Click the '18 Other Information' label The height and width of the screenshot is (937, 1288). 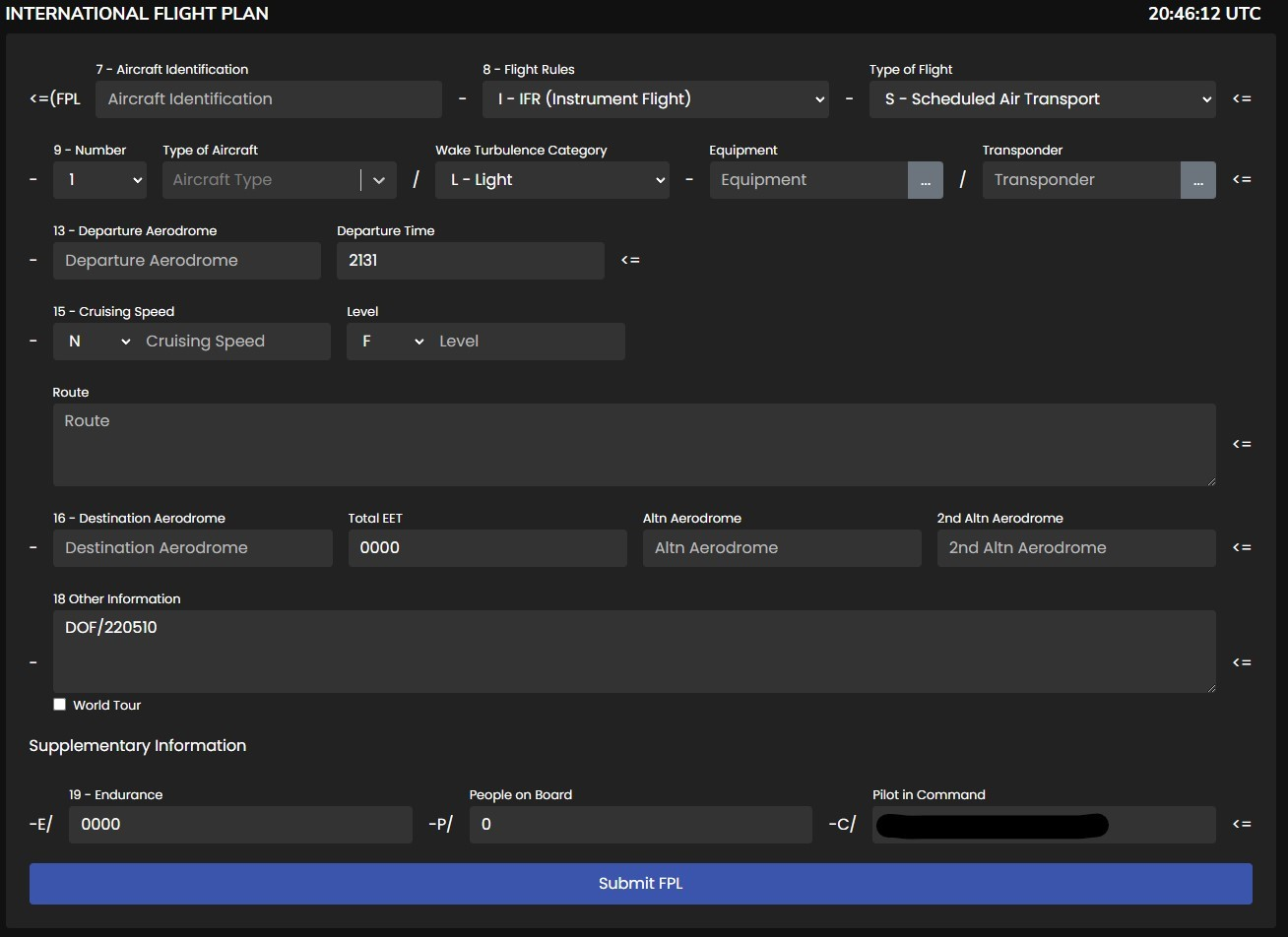point(117,598)
